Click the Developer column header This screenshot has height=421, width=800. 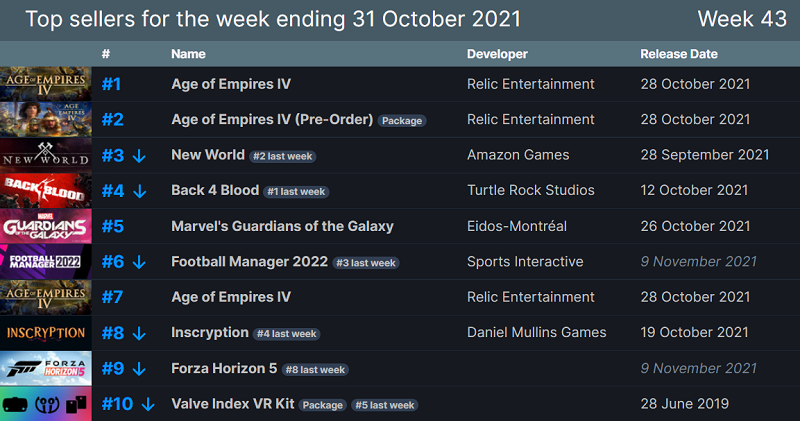497,54
